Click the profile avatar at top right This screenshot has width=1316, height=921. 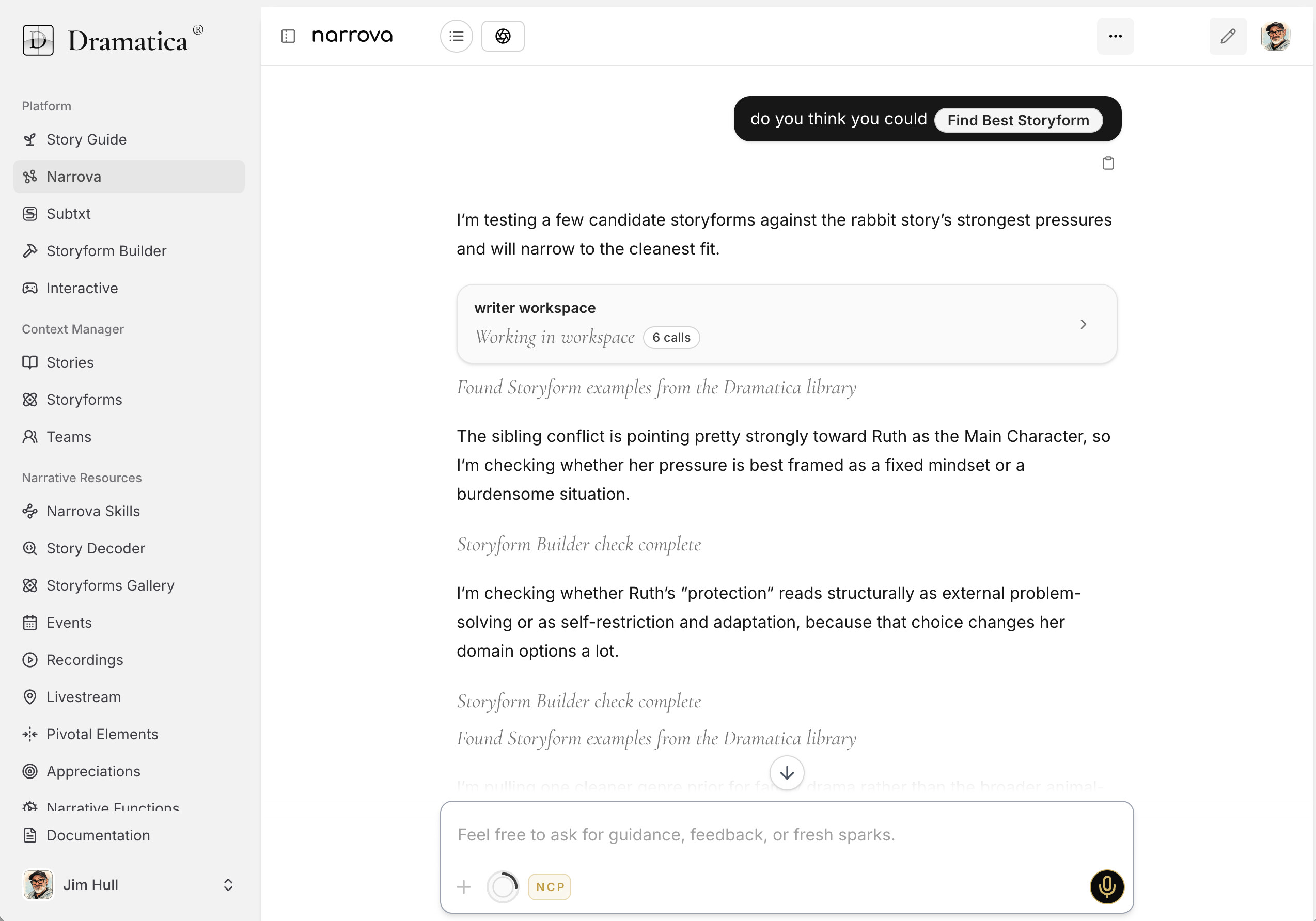click(x=1275, y=36)
